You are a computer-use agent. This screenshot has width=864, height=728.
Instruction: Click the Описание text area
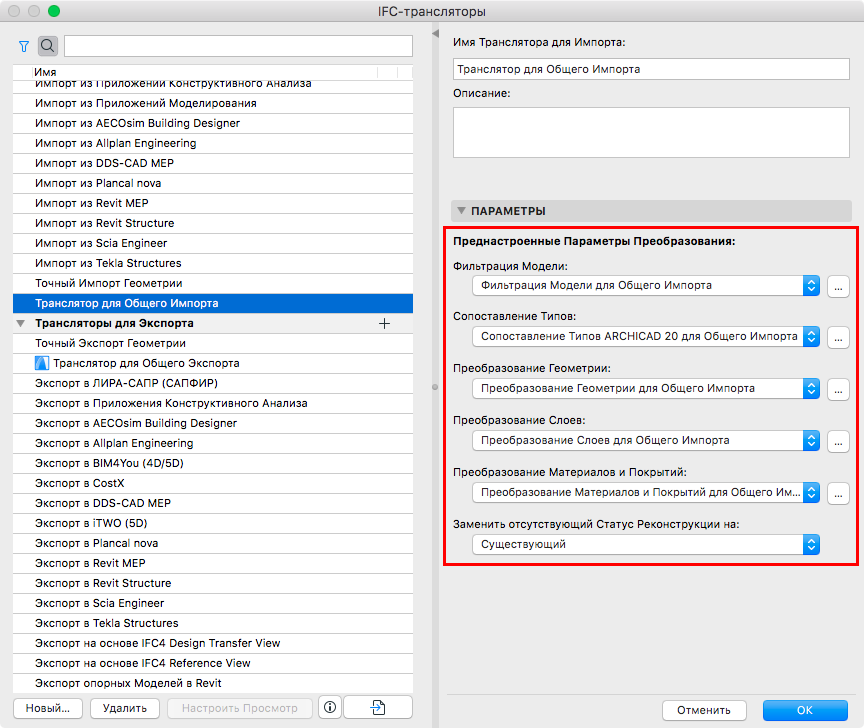point(651,132)
